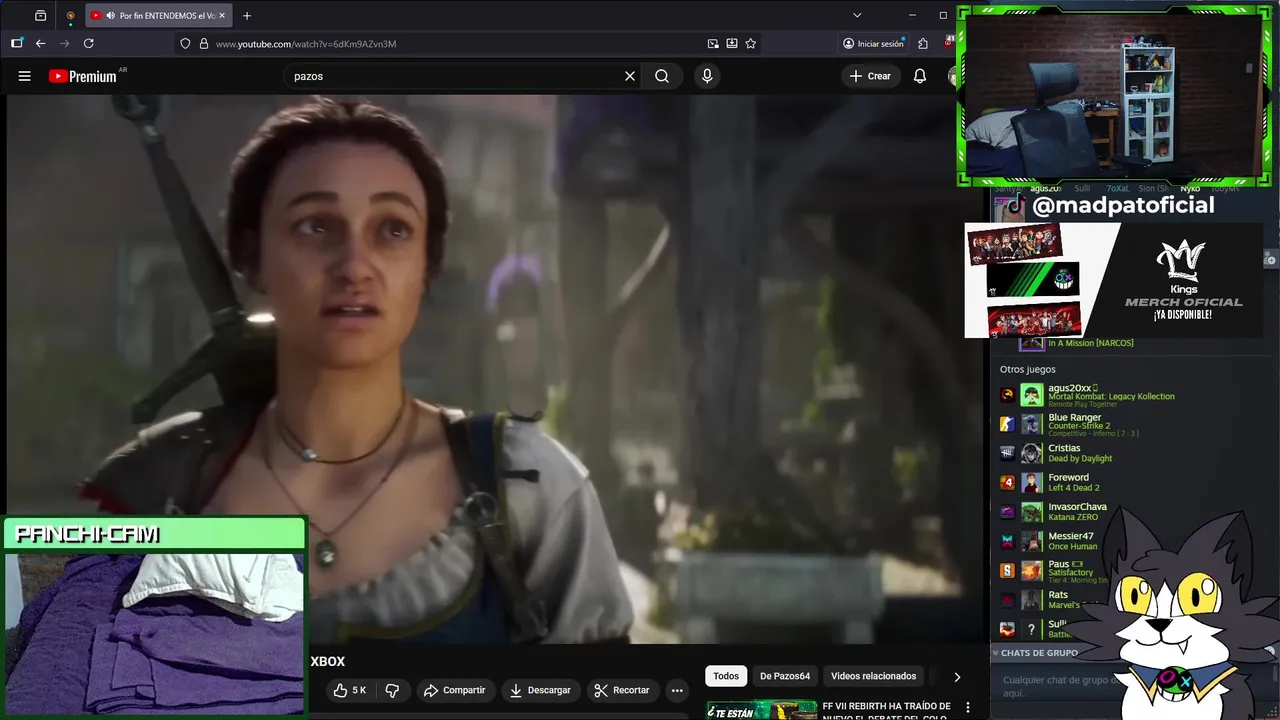This screenshot has width=1280, height=720.
Task: Reload the page with refresh icon
Action: click(89, 43)
